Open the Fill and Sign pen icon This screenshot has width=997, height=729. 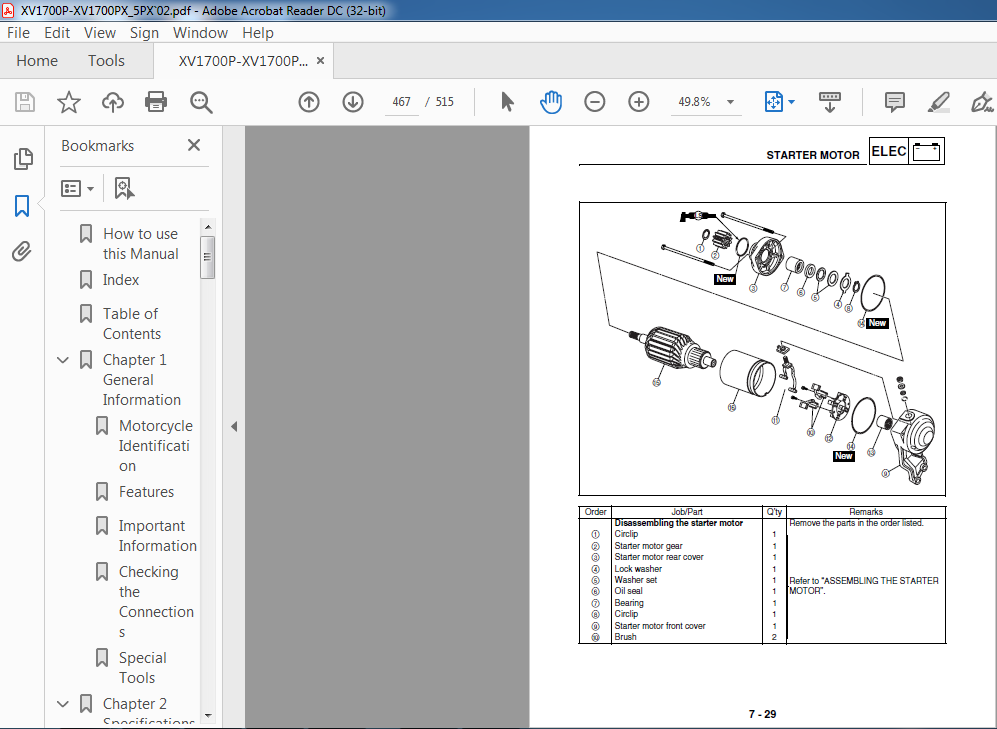click(982, 102)
